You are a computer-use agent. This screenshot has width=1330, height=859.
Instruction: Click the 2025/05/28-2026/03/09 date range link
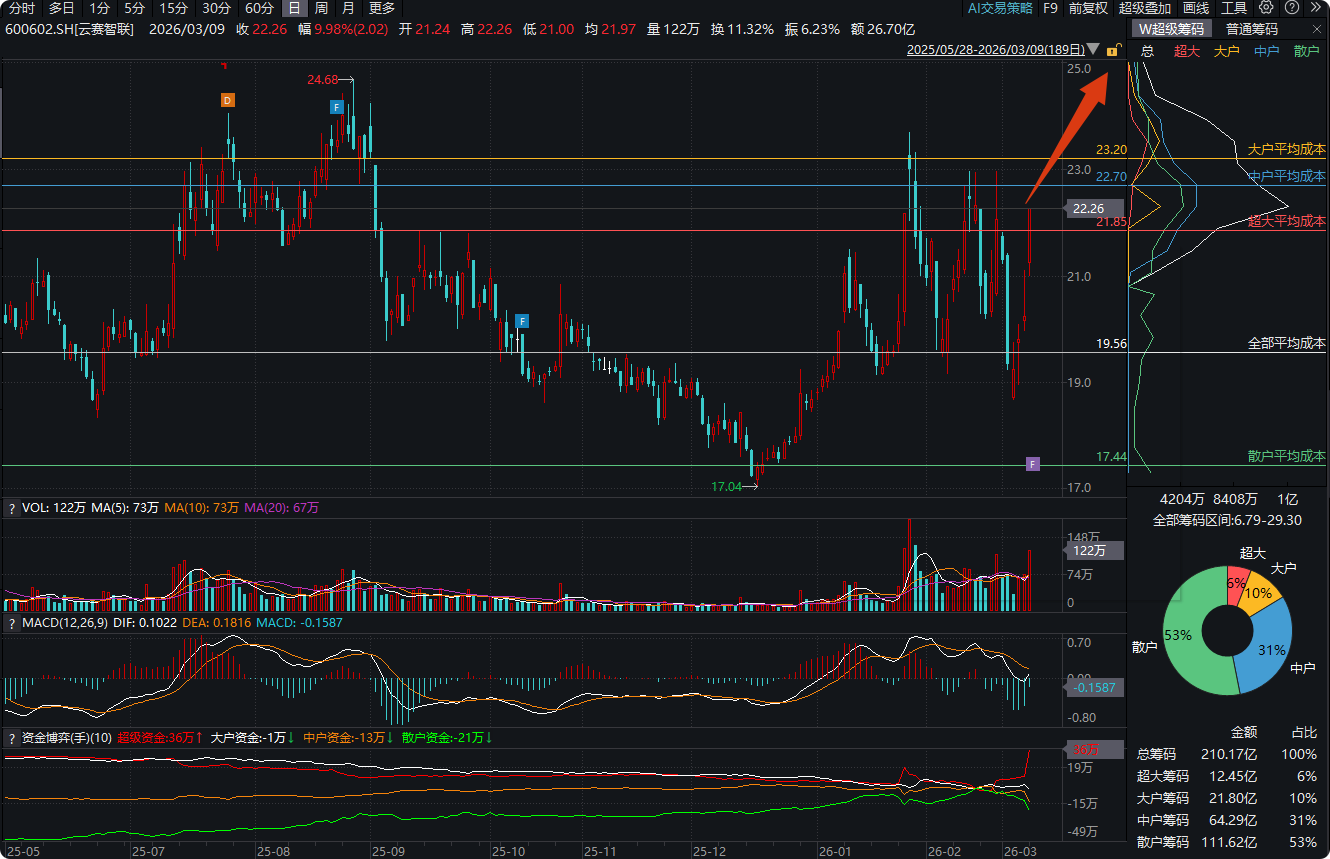996,49
